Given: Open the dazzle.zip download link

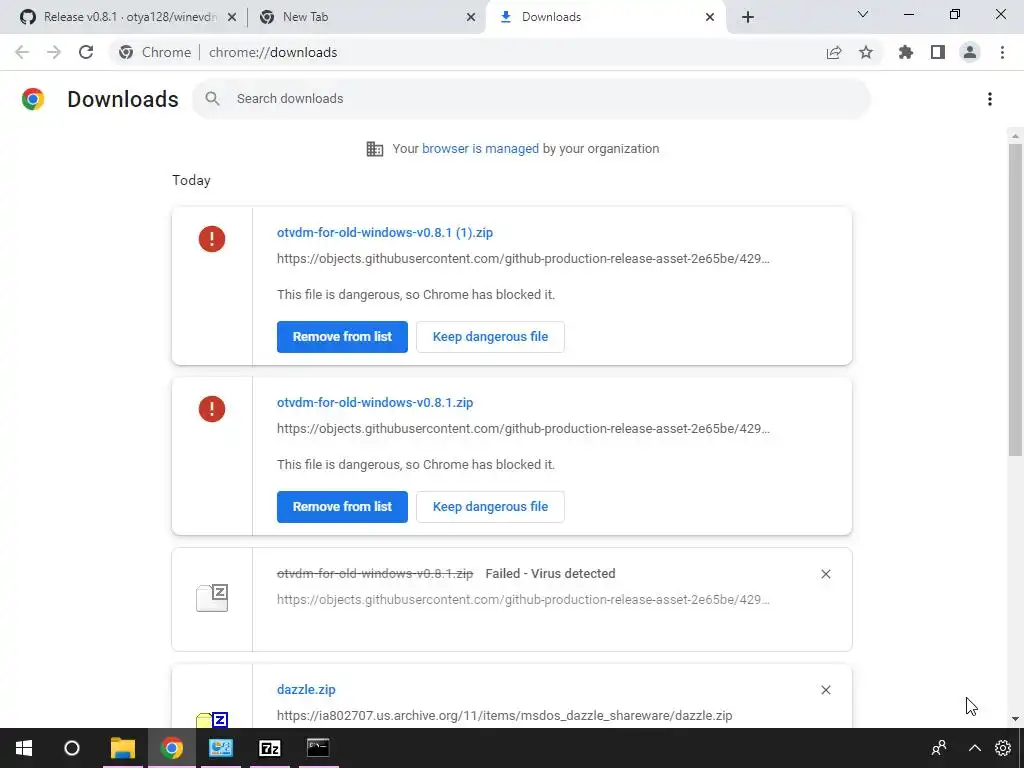Looking at the screenshot, I should (306, 690).
